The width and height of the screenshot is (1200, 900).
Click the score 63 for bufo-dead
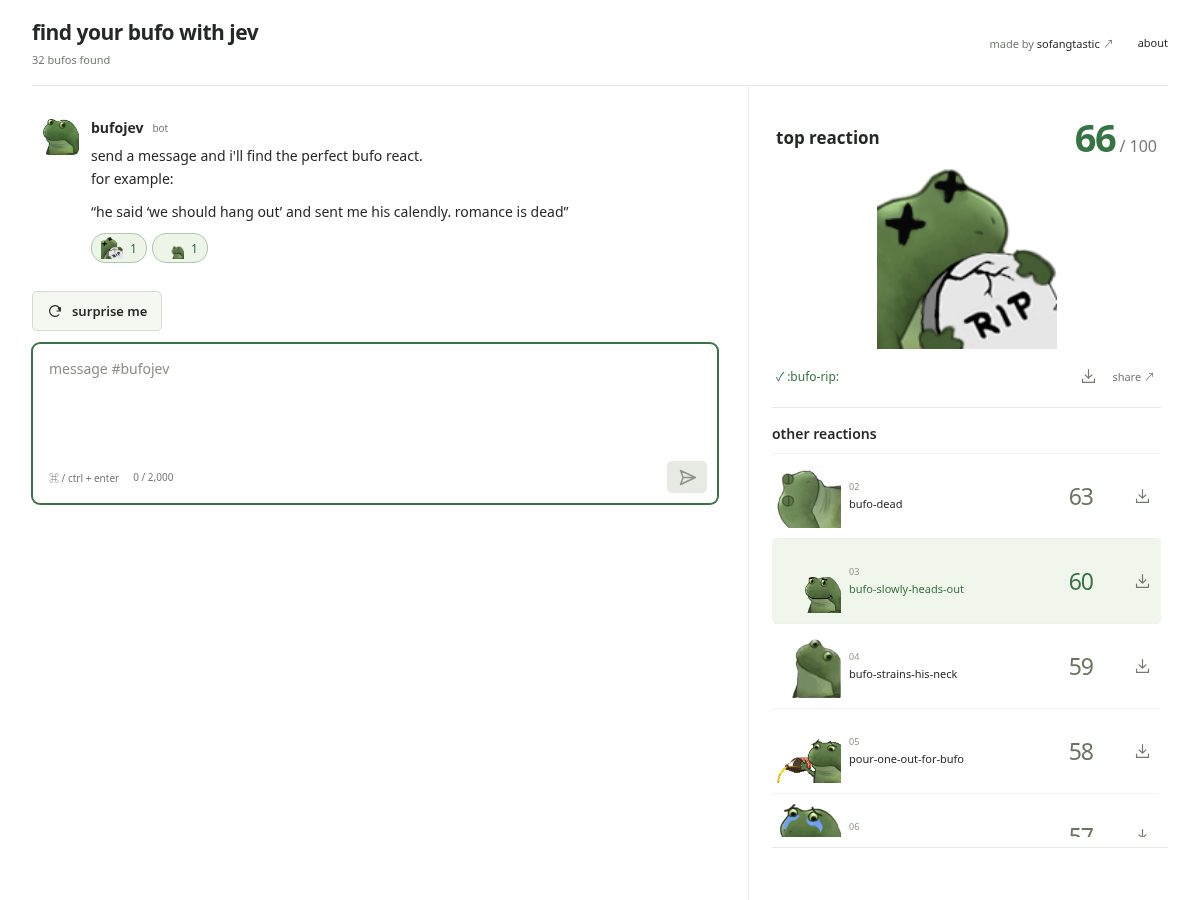coord(1081,496)
